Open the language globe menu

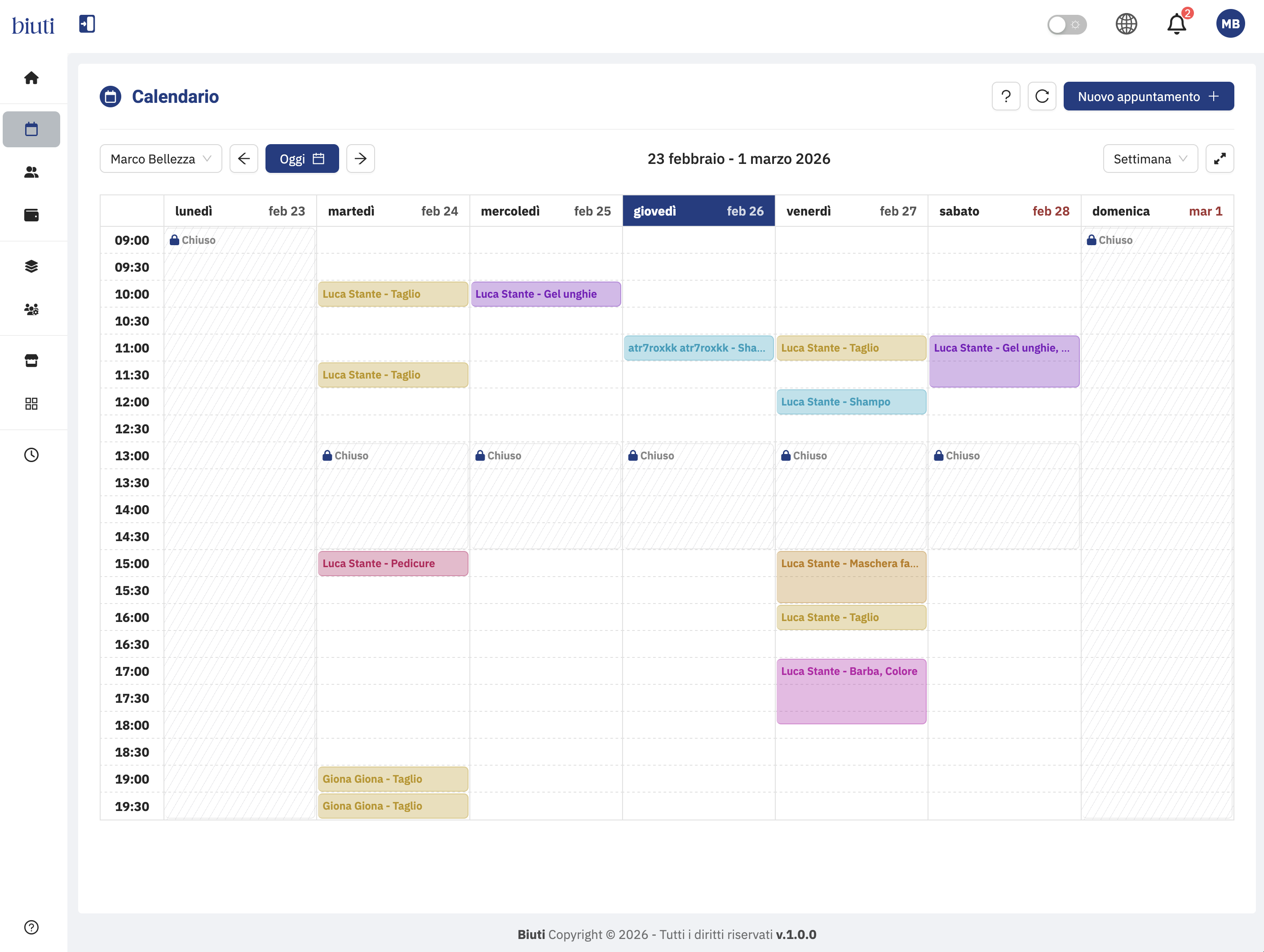point(1126,24)
